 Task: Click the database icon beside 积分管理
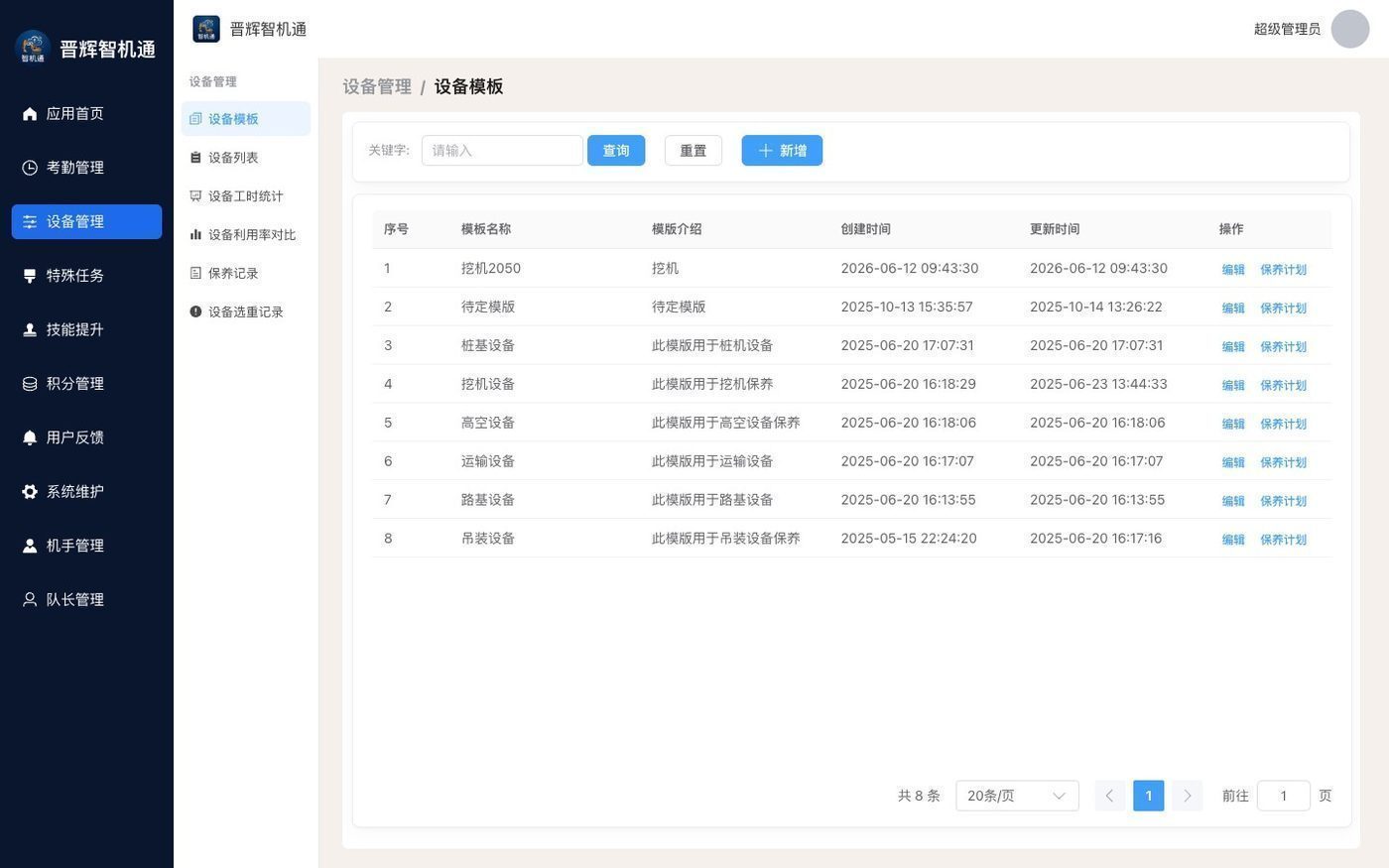point(30,384)
